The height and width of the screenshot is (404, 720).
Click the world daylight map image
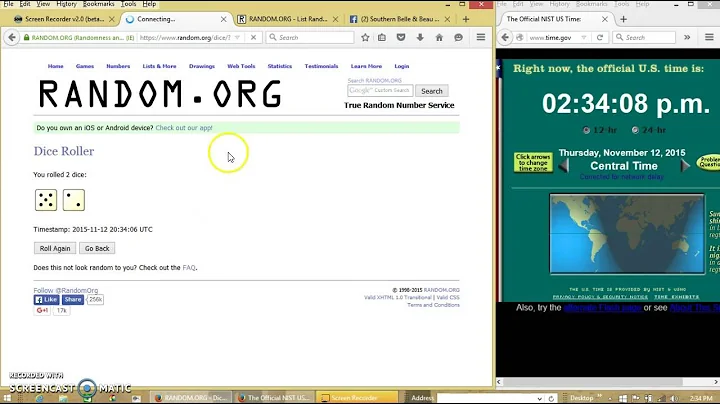[627, 234]
